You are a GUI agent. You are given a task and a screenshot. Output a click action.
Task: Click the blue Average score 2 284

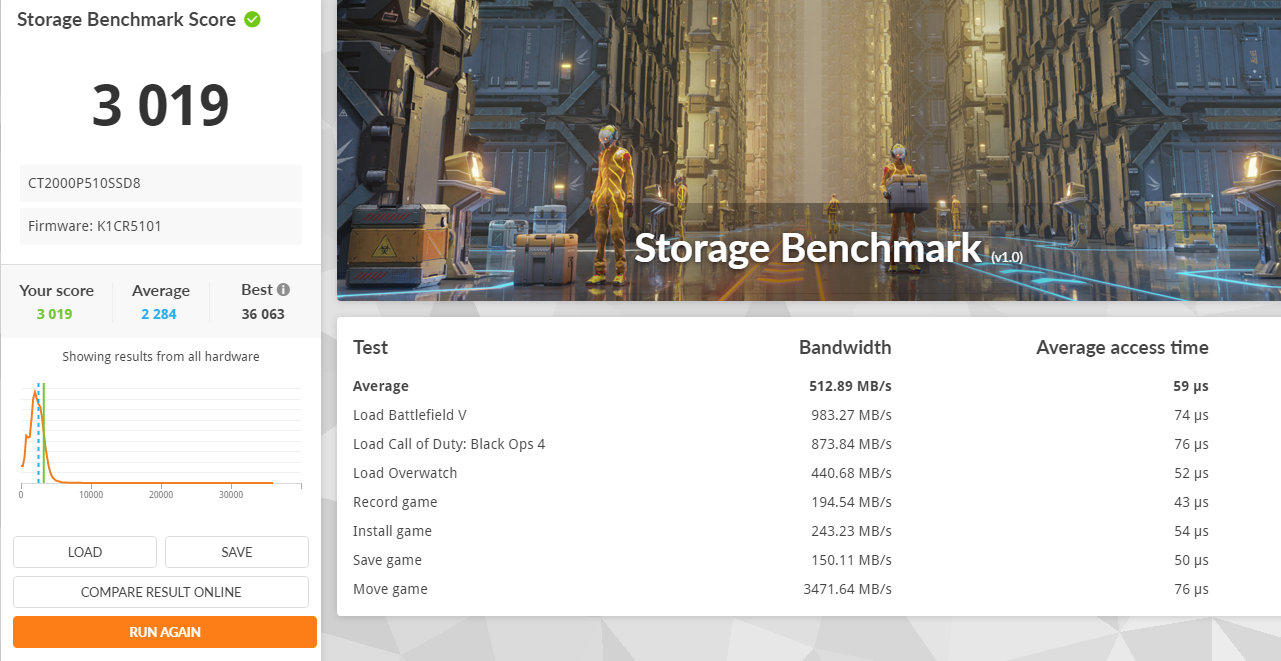click(x=159, y=314)
